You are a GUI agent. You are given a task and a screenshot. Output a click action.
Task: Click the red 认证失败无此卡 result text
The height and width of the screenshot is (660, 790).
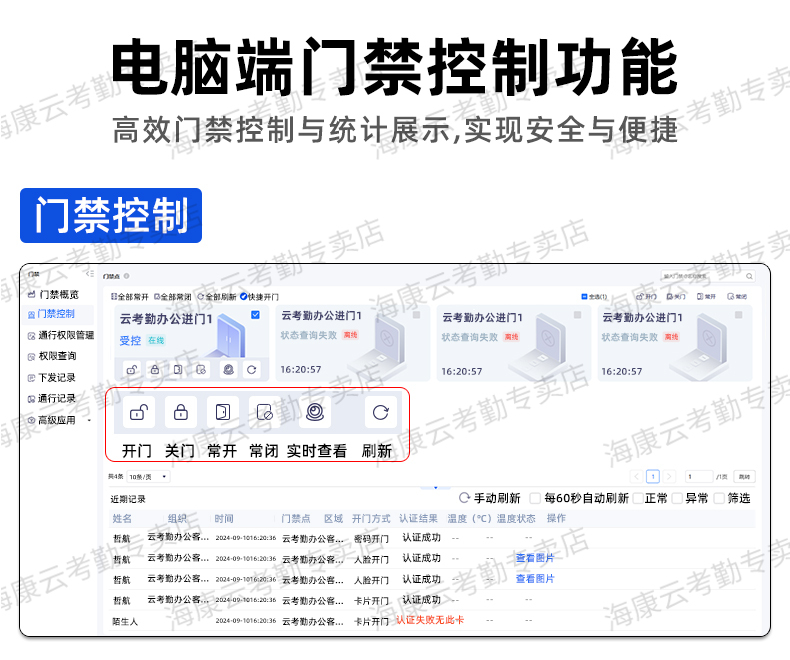click(x=430, y=620)
